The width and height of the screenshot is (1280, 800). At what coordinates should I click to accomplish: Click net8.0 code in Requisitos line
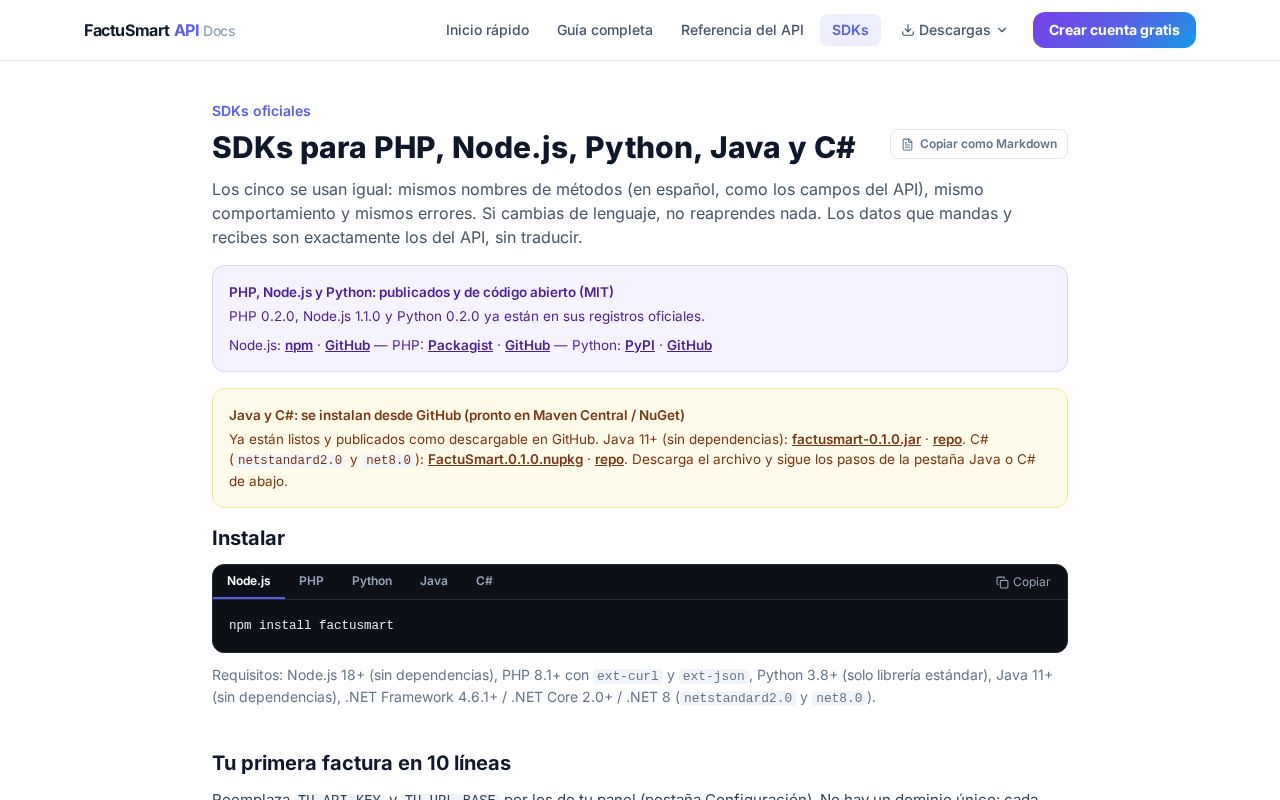pos(839,698)
